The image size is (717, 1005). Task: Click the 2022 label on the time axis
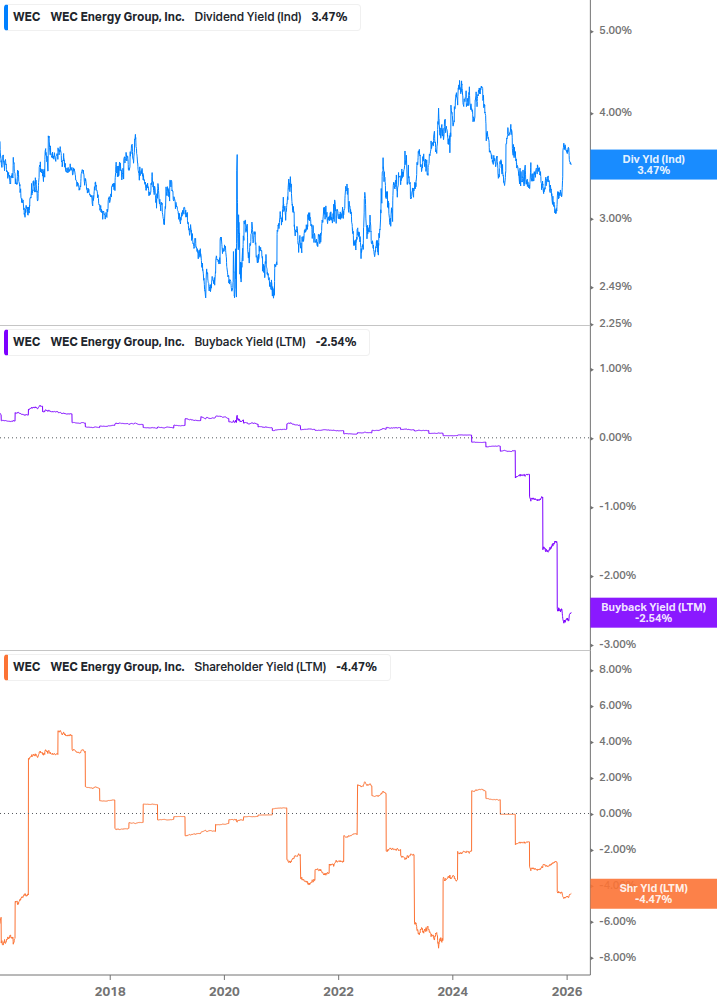point(338,992)
